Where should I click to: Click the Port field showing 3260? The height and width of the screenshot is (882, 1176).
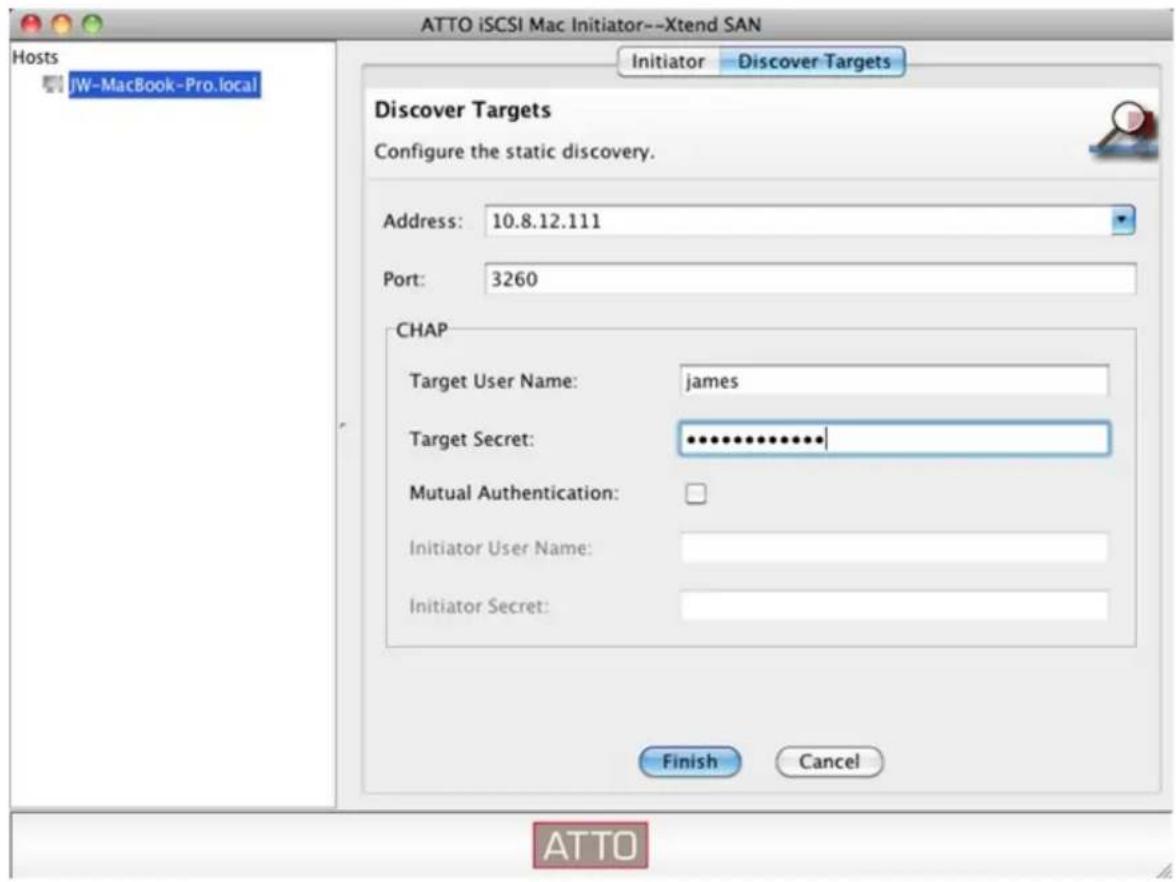(810, 279)
